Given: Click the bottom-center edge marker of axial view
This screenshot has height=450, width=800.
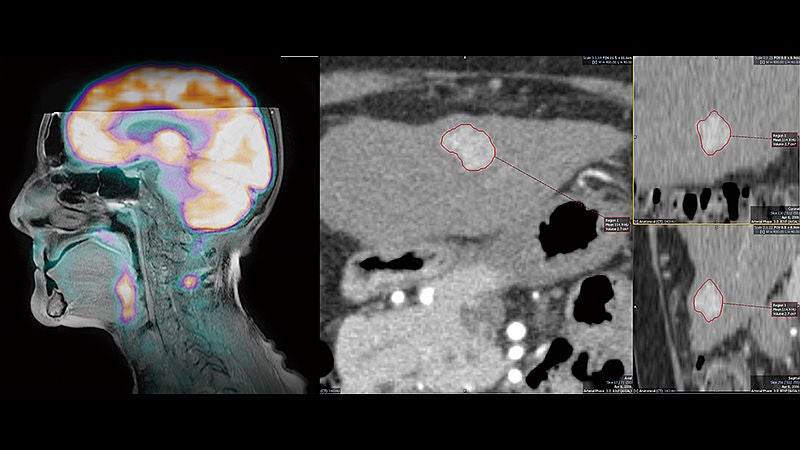Looking at the screenshot, I should tap(464, 391).
